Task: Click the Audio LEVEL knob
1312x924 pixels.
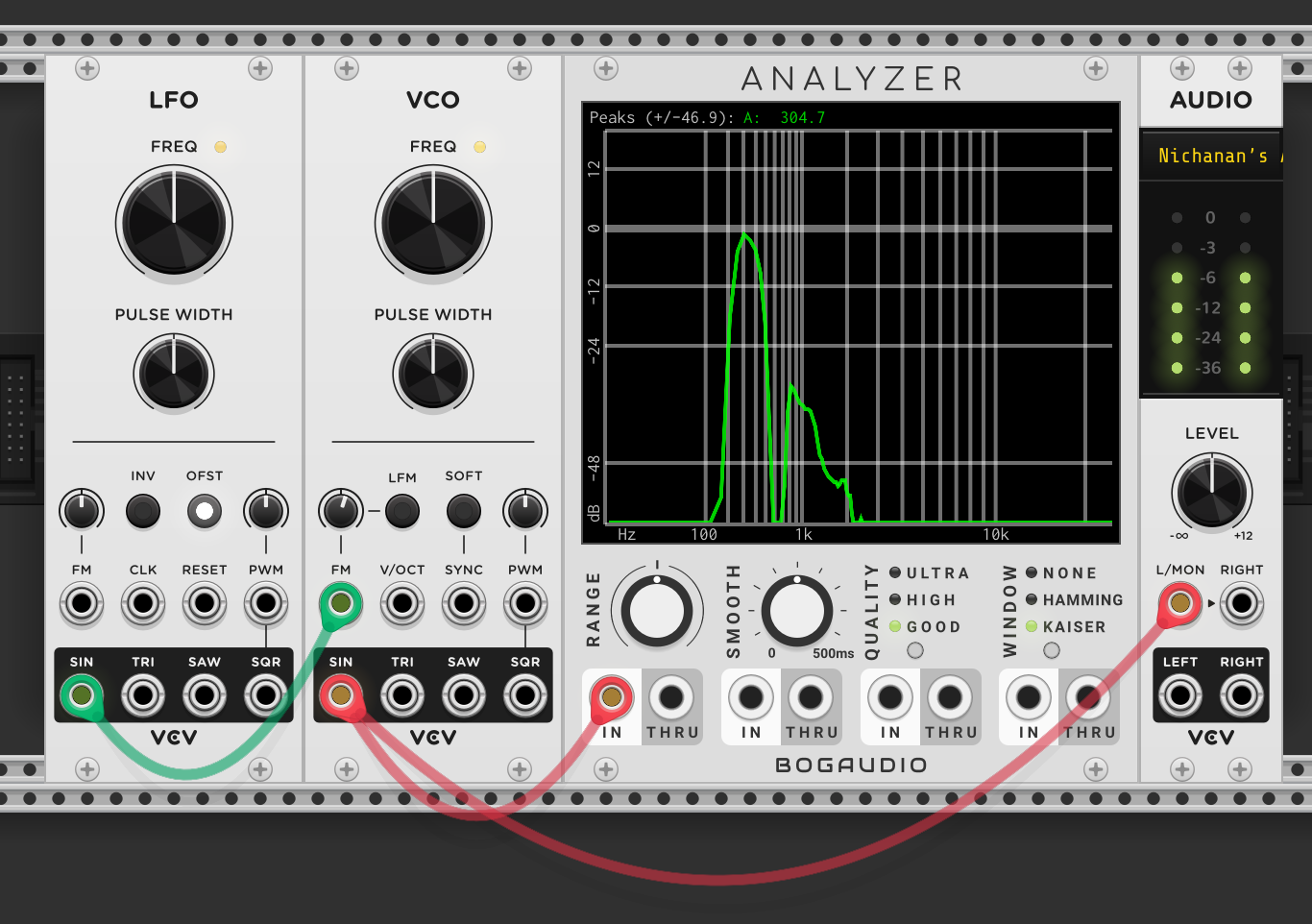Action: pyautogui.click(x=1211, y=492)
